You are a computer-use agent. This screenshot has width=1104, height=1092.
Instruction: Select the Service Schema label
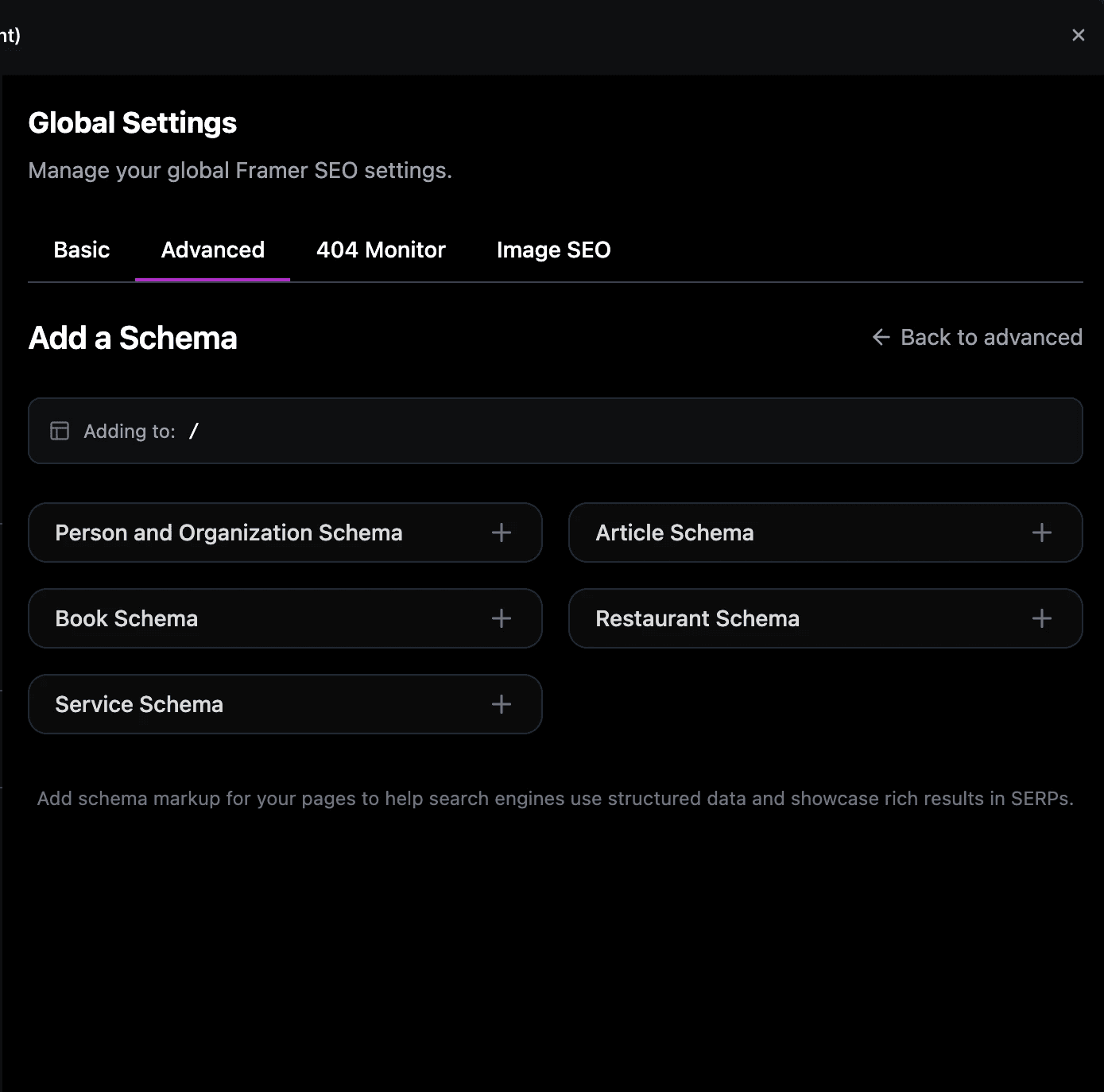(x=139, y=704)
